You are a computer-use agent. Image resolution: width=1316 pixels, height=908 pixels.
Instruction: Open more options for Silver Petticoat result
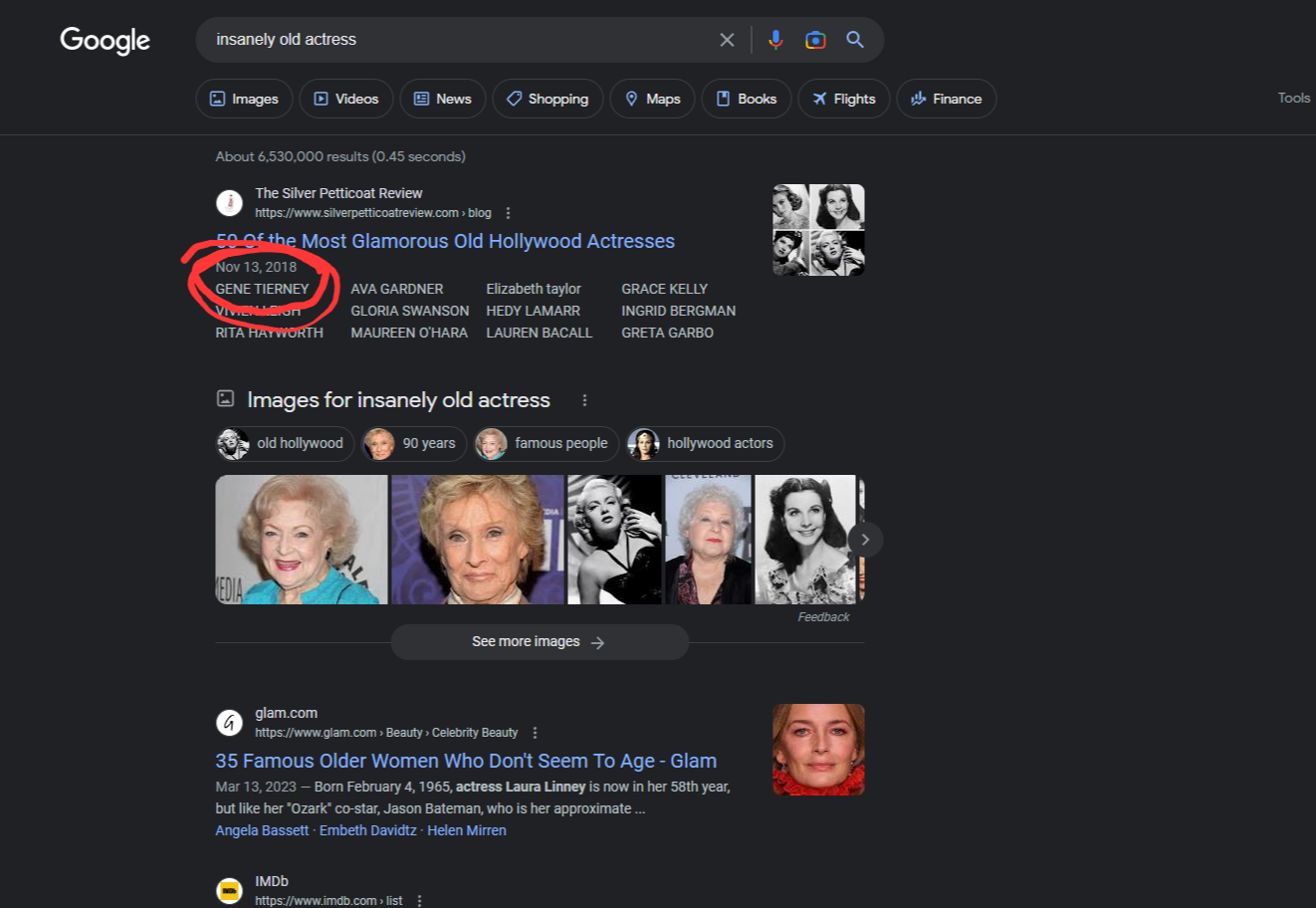coord(508,213)
